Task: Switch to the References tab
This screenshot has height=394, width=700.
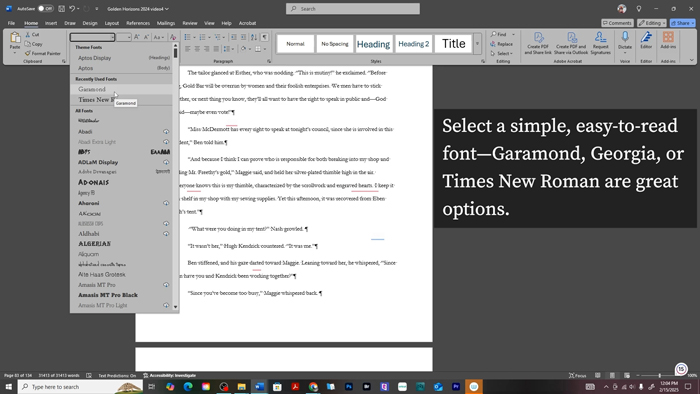Action: coord(138,23)
